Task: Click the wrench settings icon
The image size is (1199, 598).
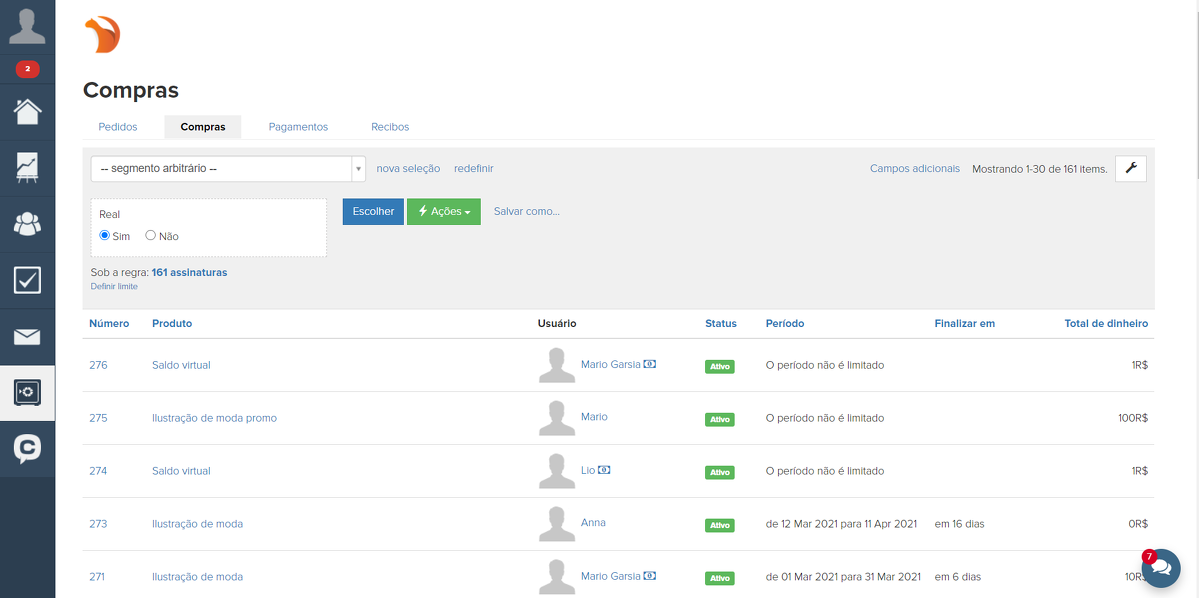Action: coord(1131,169)
